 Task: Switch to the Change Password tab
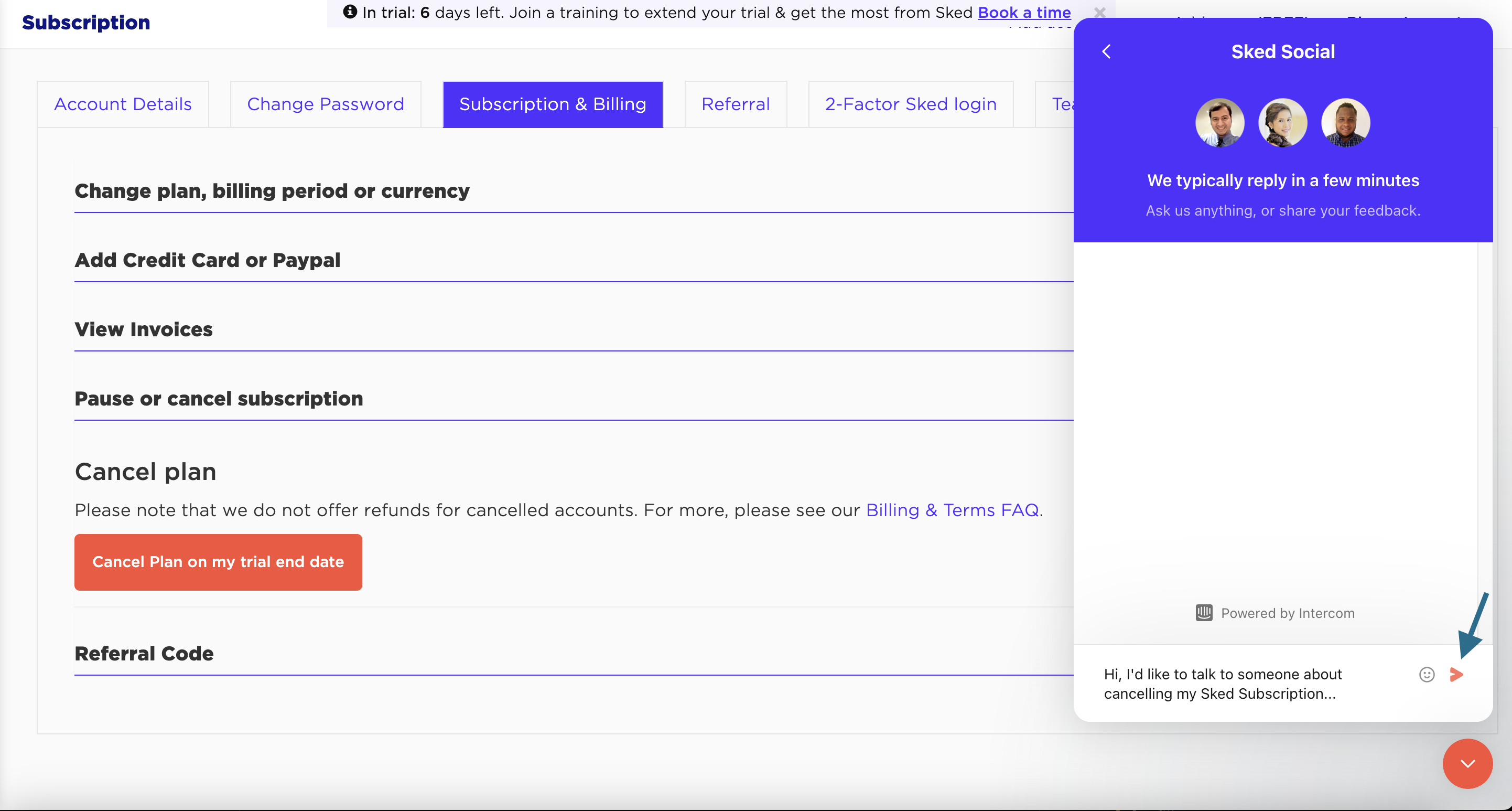325,104
